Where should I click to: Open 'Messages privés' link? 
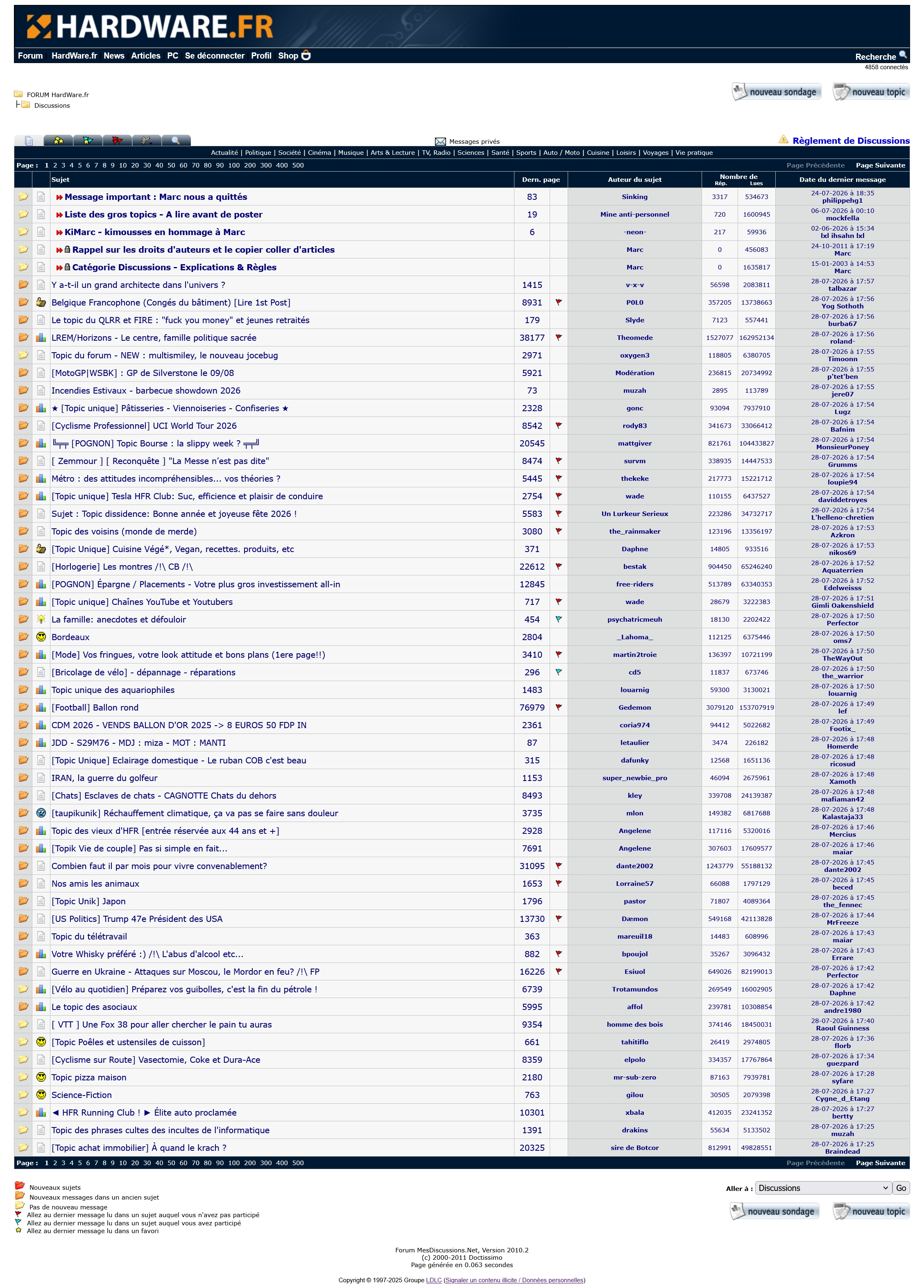click(x=474, y=141)
